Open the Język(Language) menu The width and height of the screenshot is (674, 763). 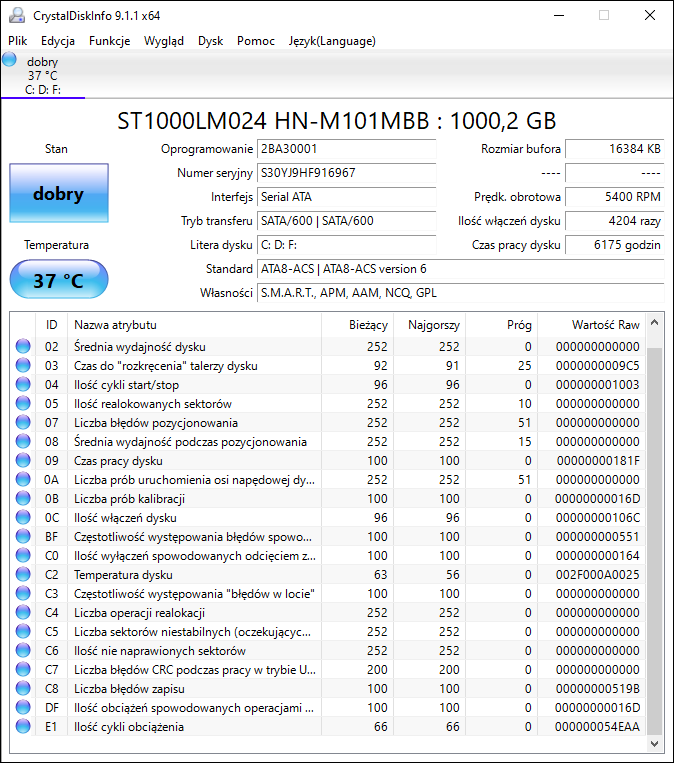[332, 41]
